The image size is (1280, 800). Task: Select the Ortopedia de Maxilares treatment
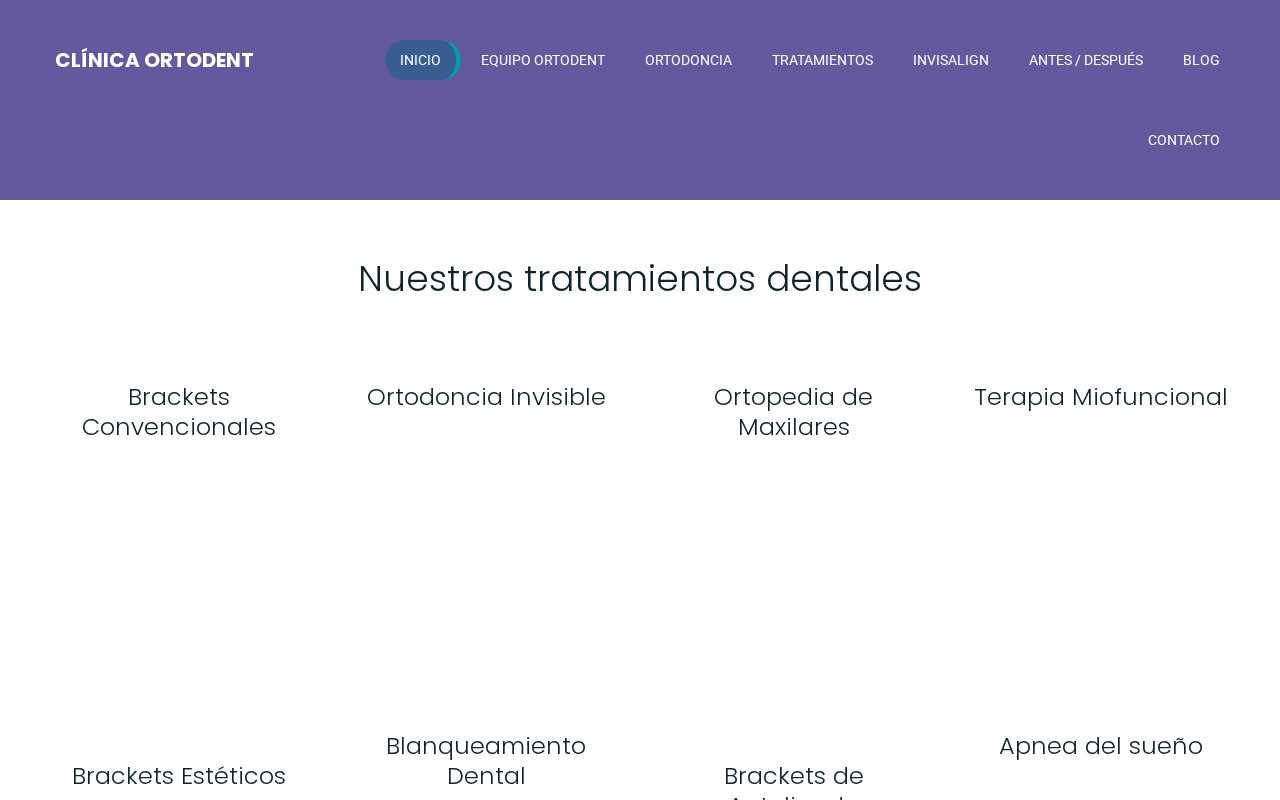click(x=794, y=412)
